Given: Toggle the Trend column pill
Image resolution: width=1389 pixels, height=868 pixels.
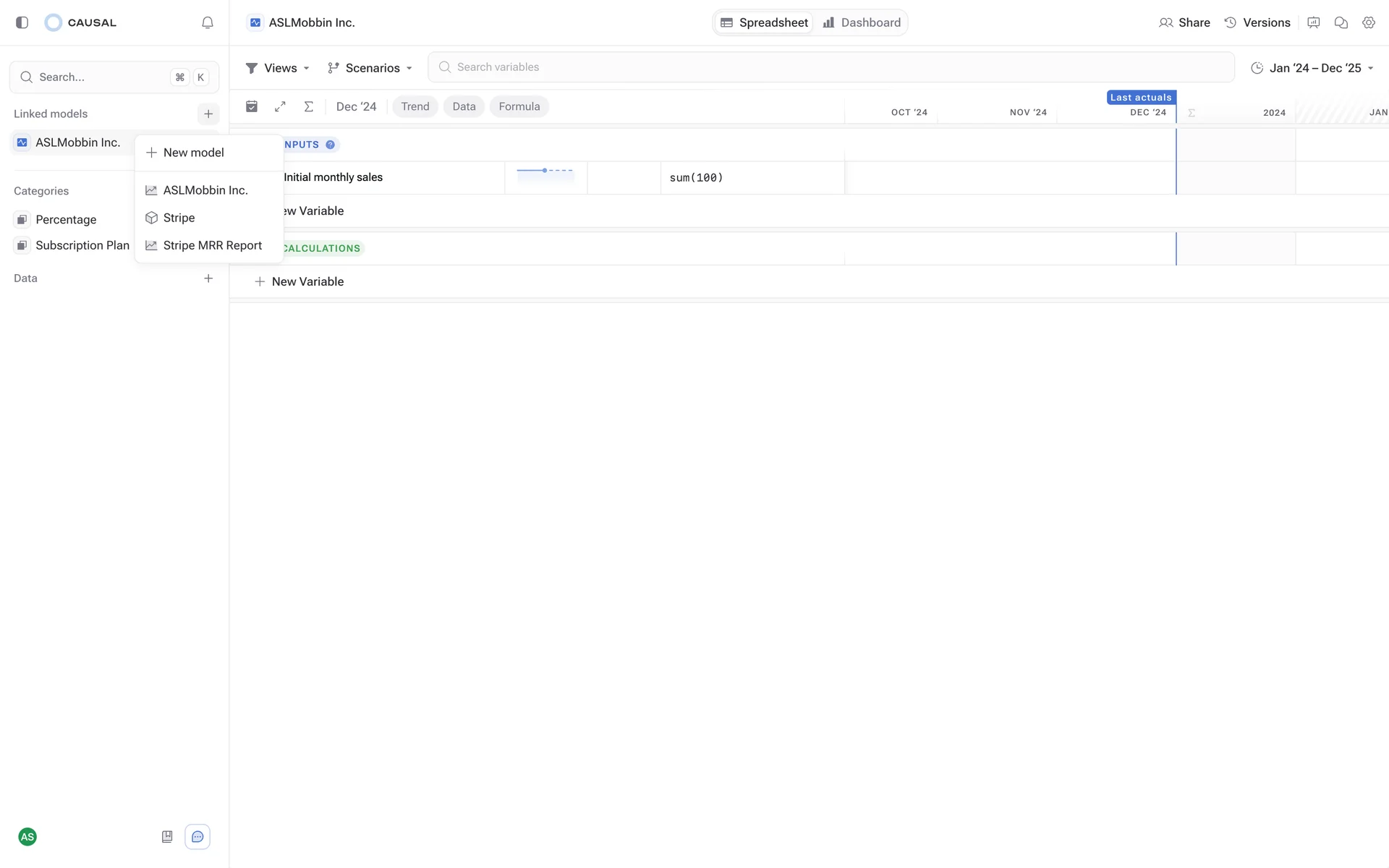Looking at the screenshot, I should pos(415,106).
